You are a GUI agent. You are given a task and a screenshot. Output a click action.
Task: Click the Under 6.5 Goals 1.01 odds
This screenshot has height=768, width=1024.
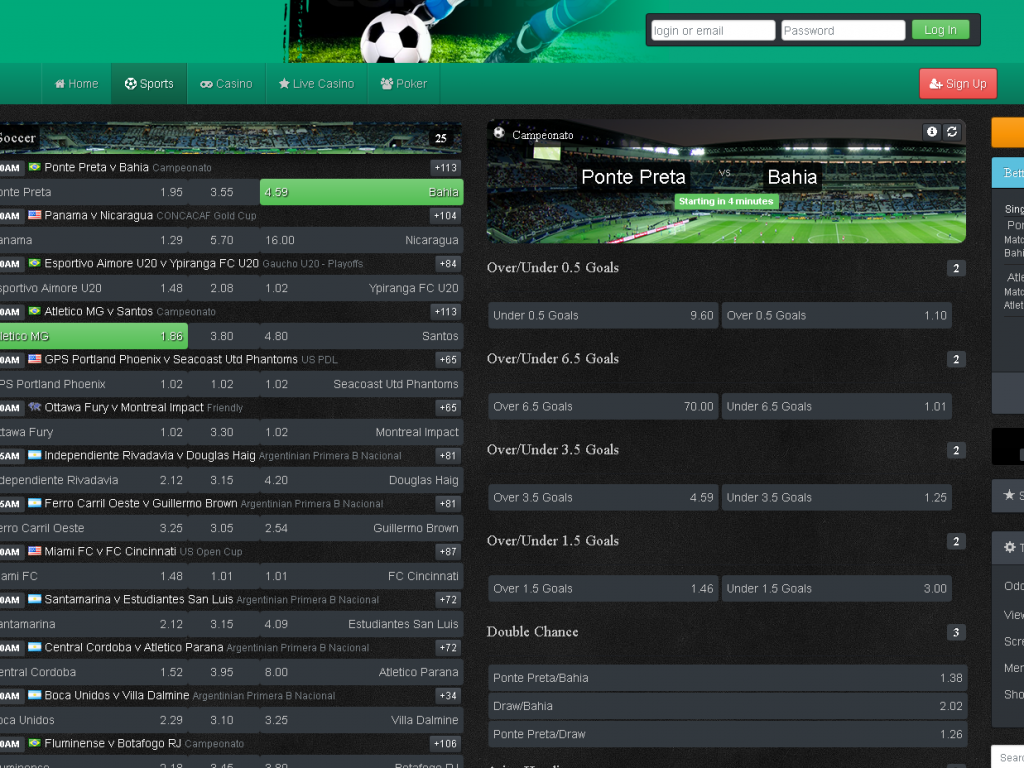(837, 406)
